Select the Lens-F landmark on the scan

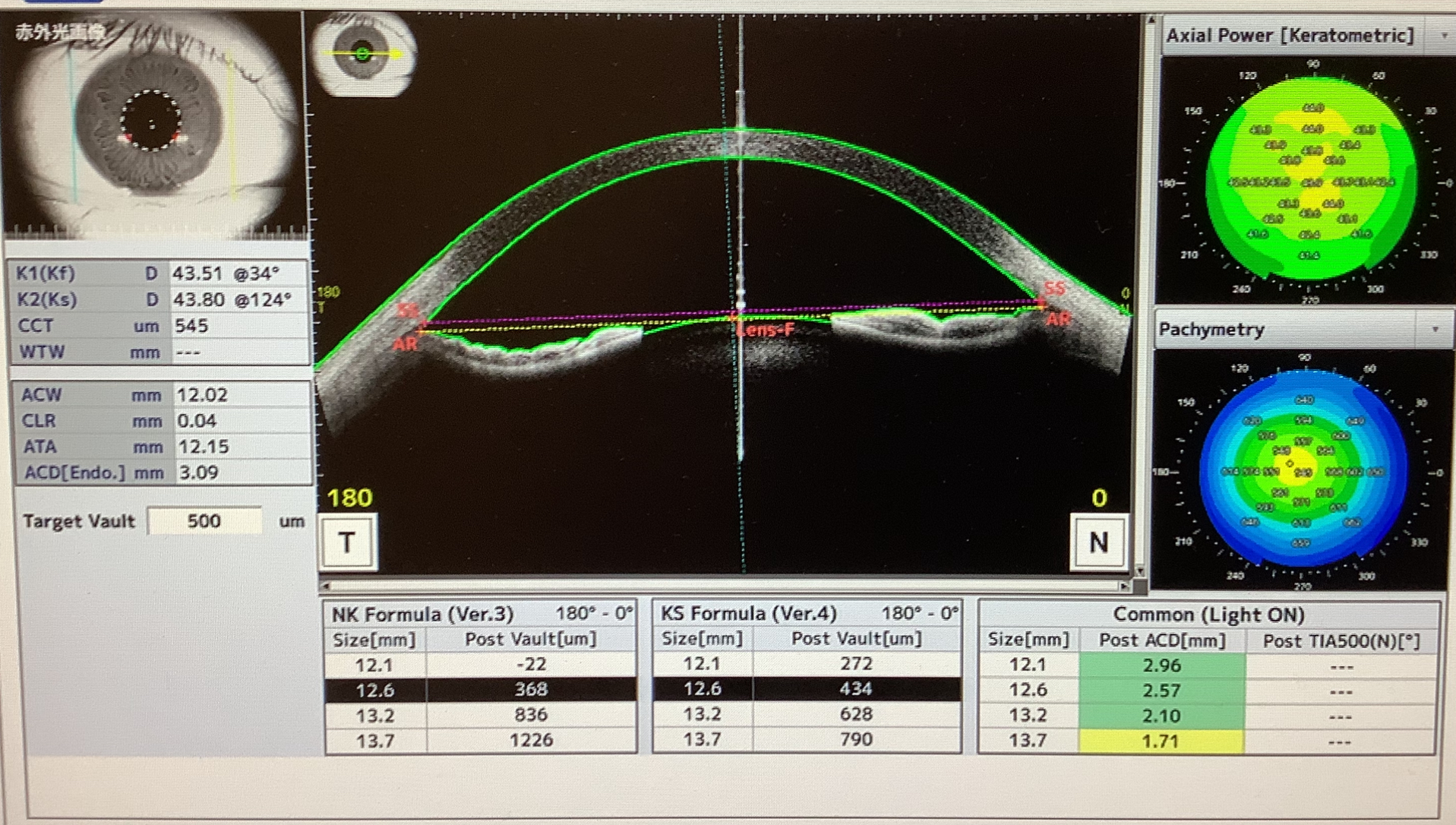(x=766, y=330)
